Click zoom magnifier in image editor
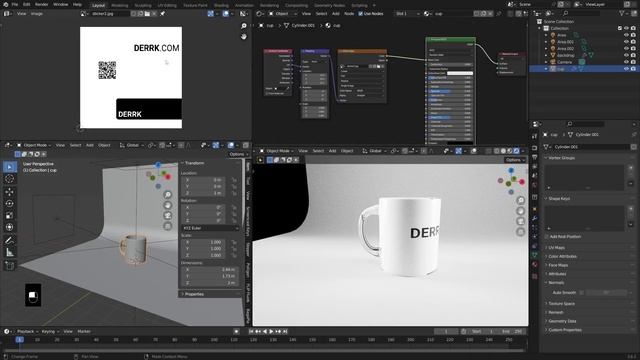Image resolution: width=640 pixels, height=360 pixels. click(x=244, y=26)
